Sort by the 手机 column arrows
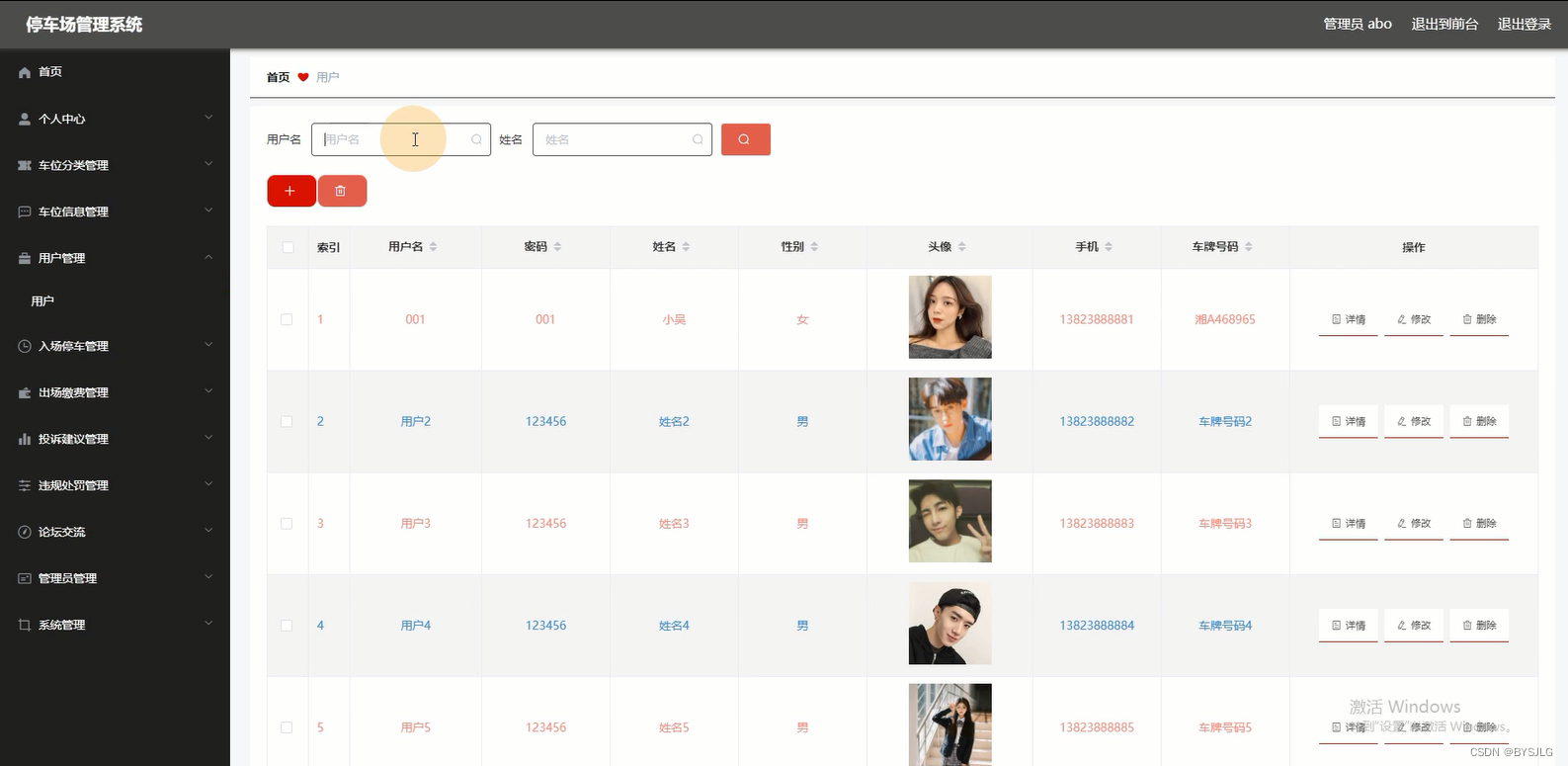1568x766 pixels. [1108, 247]
